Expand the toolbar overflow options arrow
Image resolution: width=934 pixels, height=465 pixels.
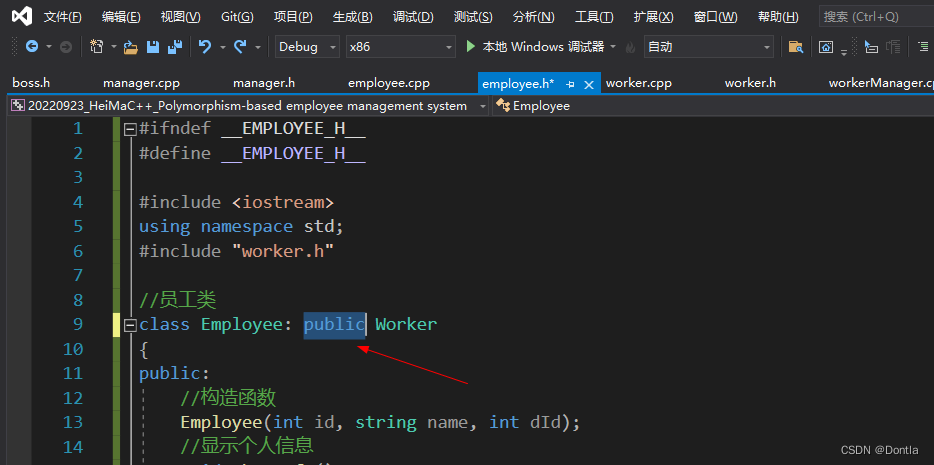844,52
